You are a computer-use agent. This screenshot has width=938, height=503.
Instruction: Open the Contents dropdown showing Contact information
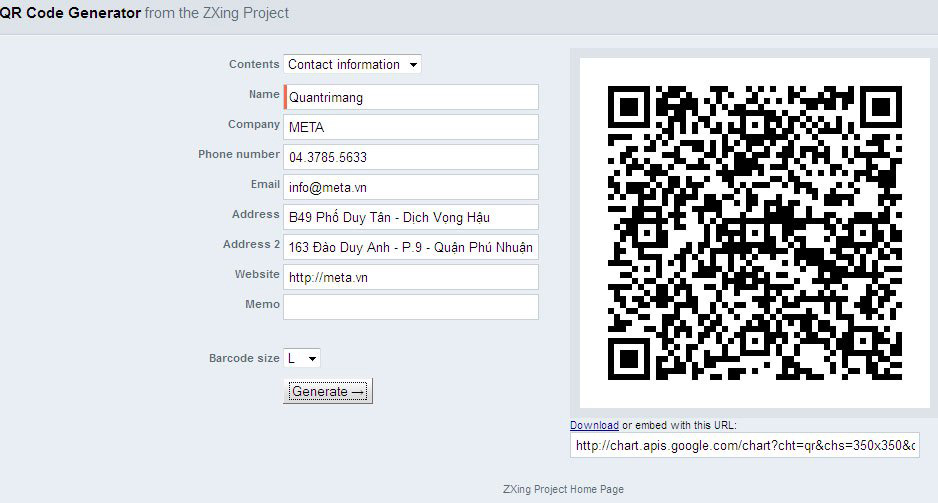tap(352, 64)
